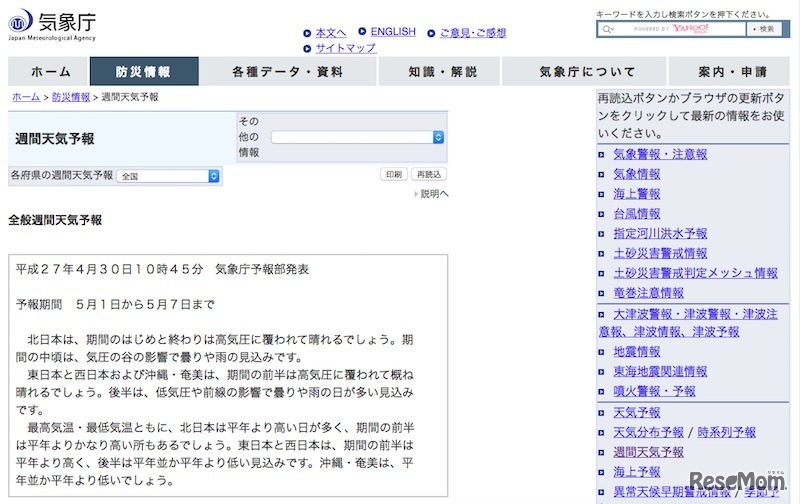Click the square bullet next to 噴火警報・予報
This screenshot has height=504, width=800.
point(602,392)
